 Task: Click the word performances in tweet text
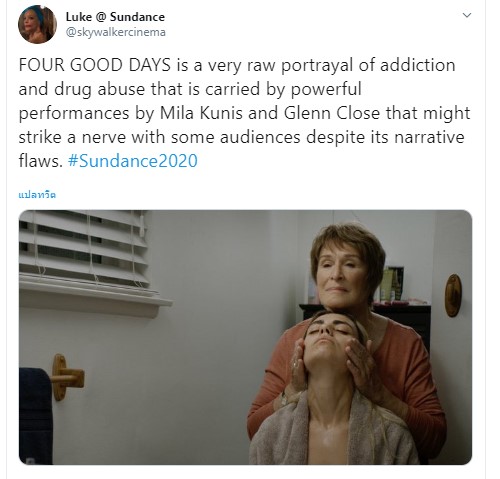click(74, 114)
